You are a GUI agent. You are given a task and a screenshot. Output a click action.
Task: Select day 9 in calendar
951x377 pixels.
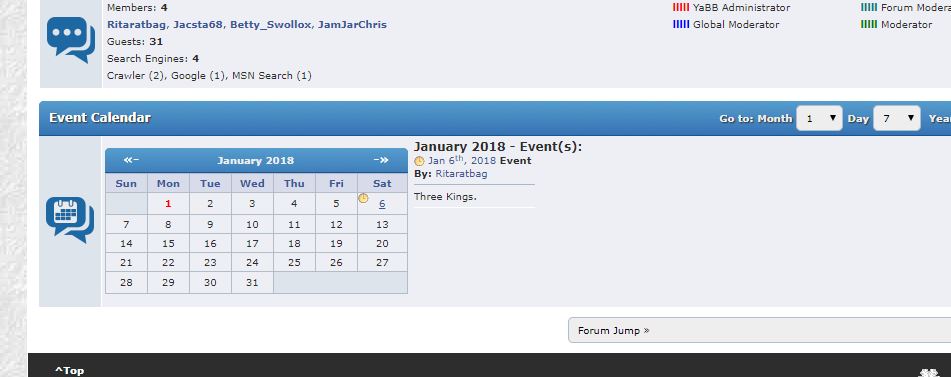(x=210, y=225)
